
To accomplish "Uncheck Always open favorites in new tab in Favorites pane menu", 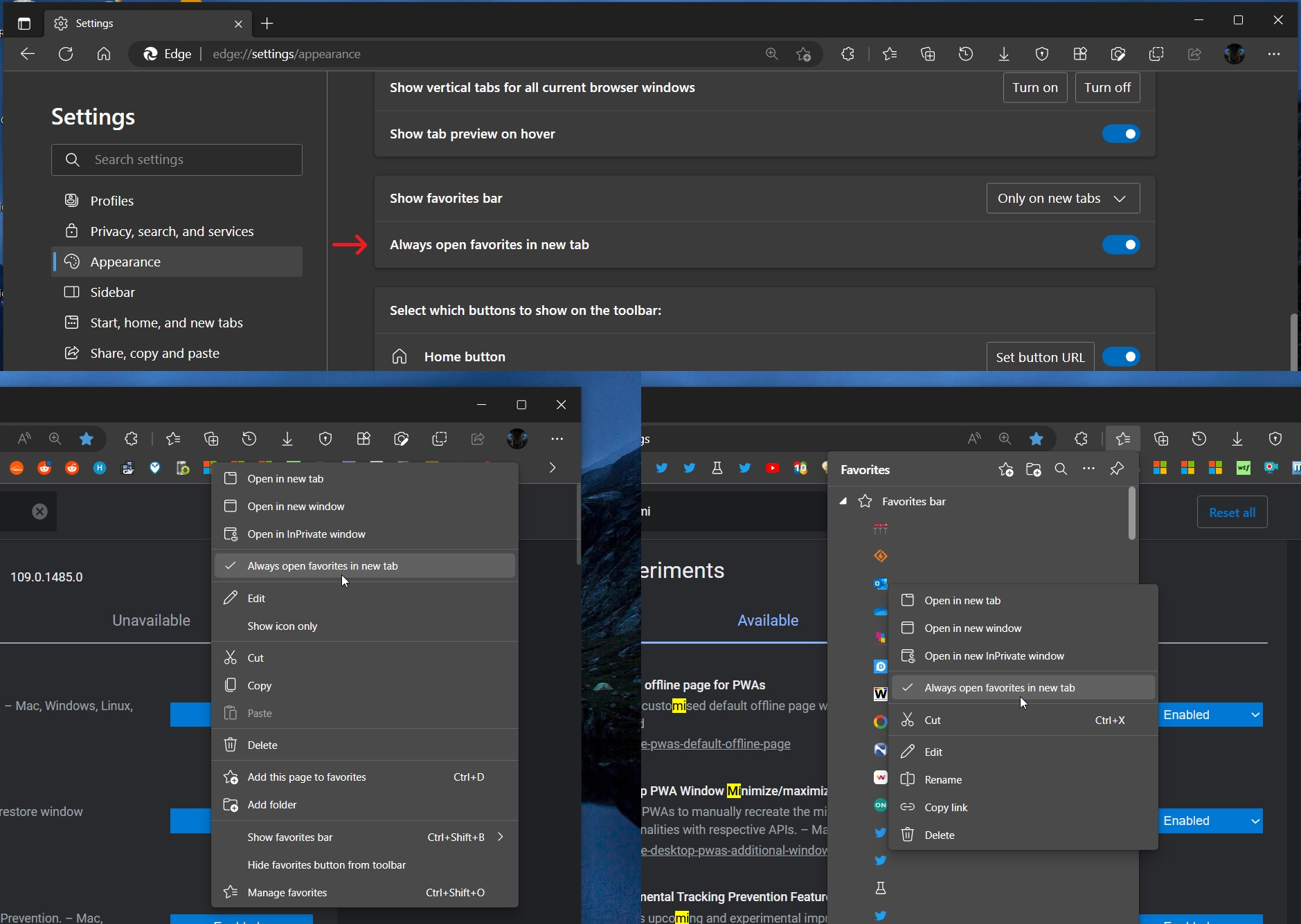I will pos(1023,688).
